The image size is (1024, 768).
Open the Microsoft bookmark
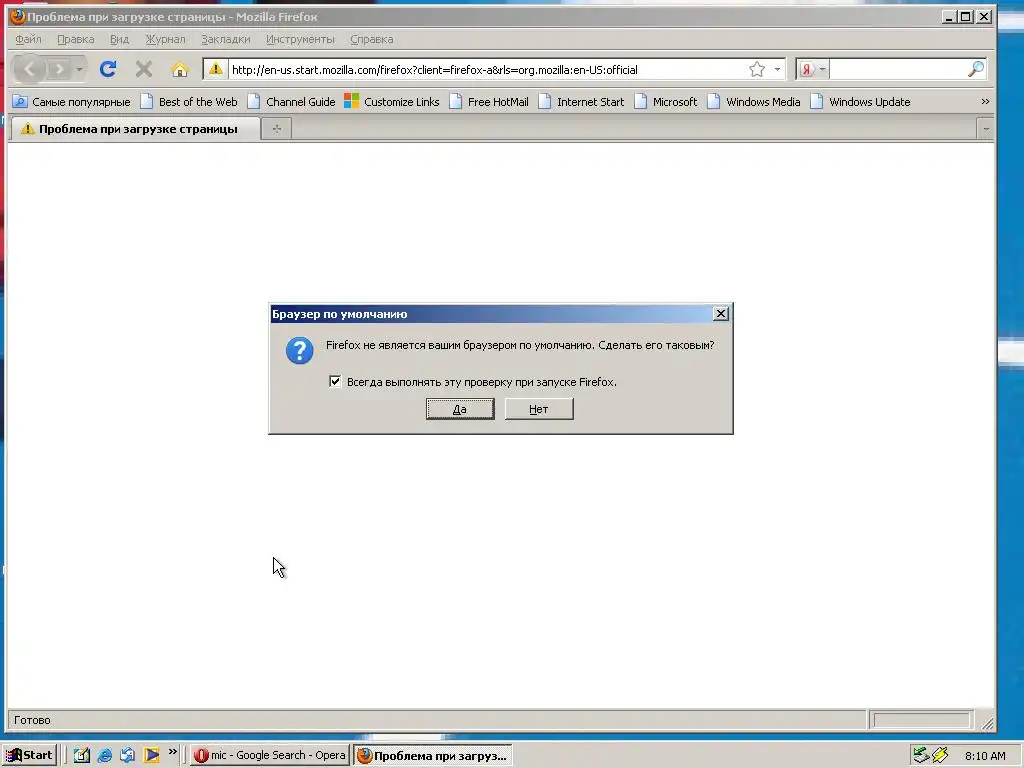[665, 102]
